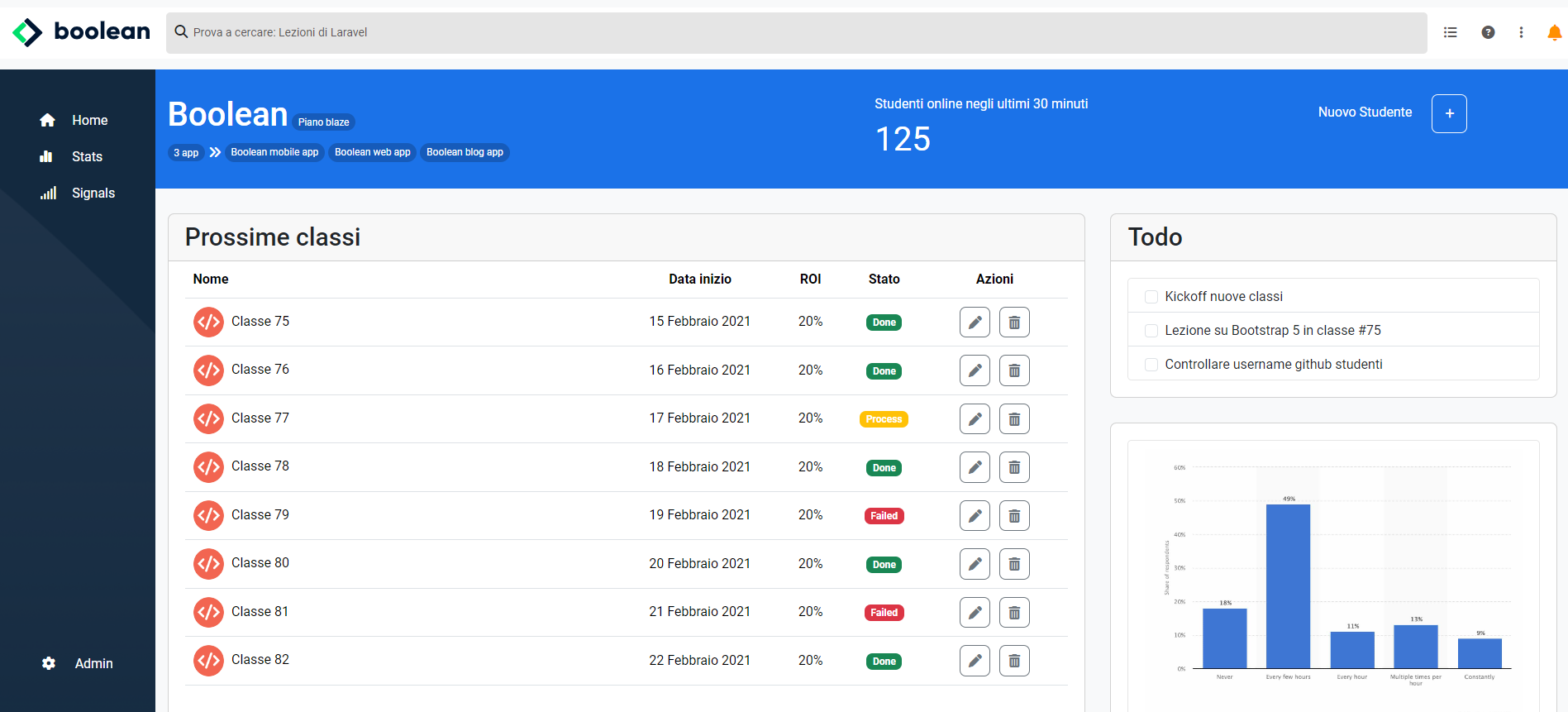Viewport: 1568px width, 712px height.
Task: Click the Boolean mobile app tag
Action: pyautogui.click(x=274, y=152)
